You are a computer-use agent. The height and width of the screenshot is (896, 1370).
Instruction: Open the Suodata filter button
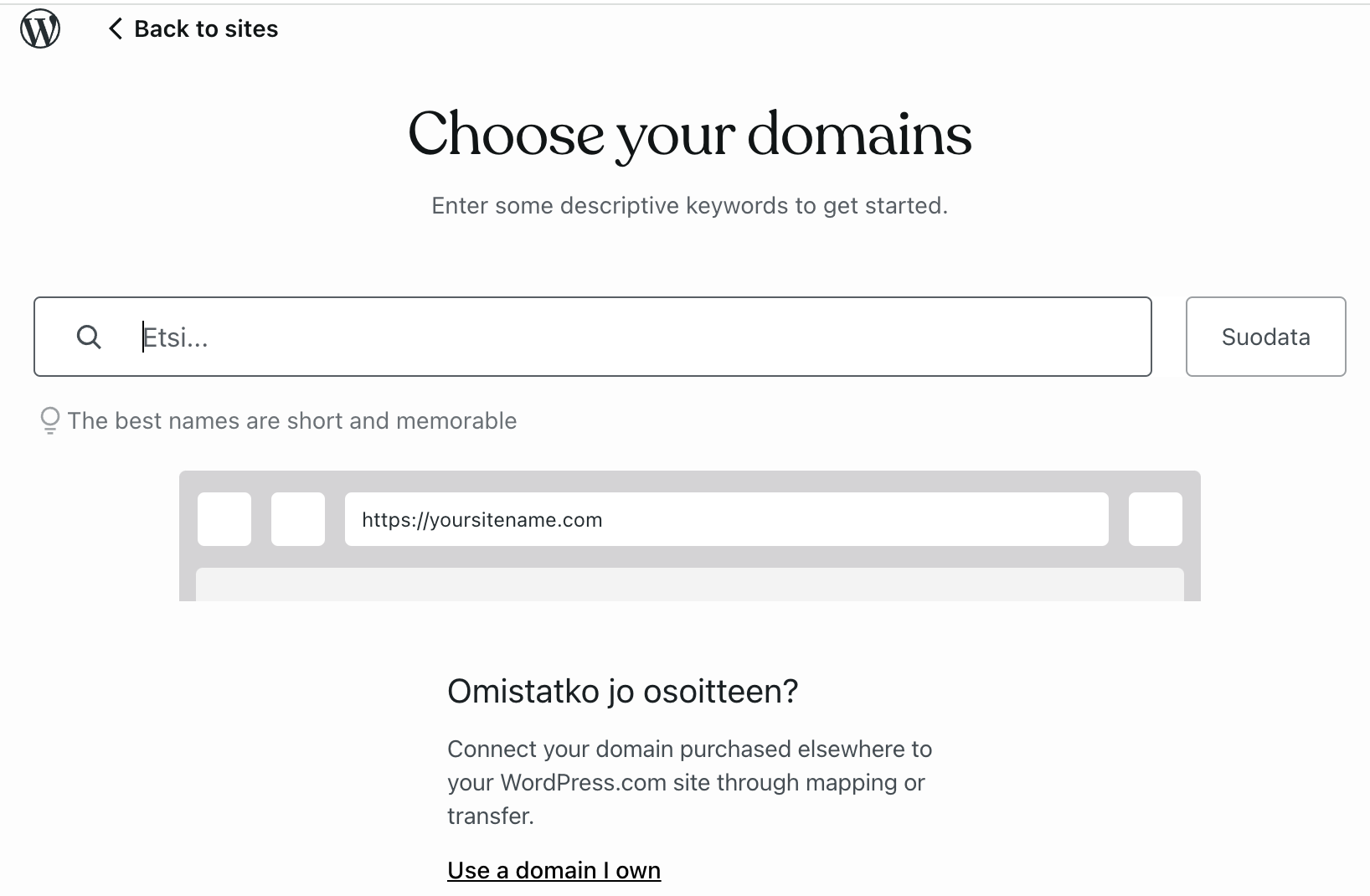tap(1265, 337)
